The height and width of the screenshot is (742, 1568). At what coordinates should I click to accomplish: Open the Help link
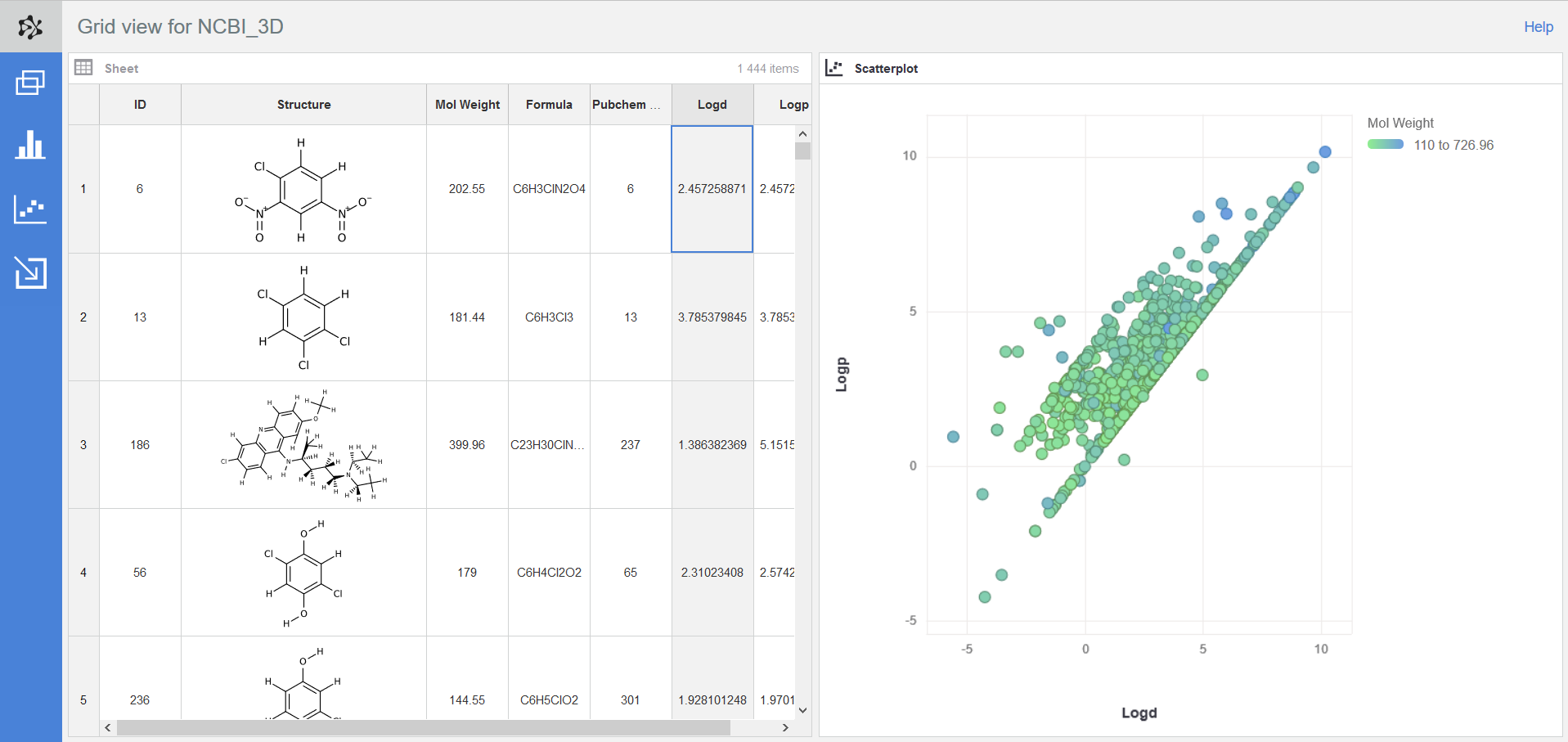(x=1538, y=27)
